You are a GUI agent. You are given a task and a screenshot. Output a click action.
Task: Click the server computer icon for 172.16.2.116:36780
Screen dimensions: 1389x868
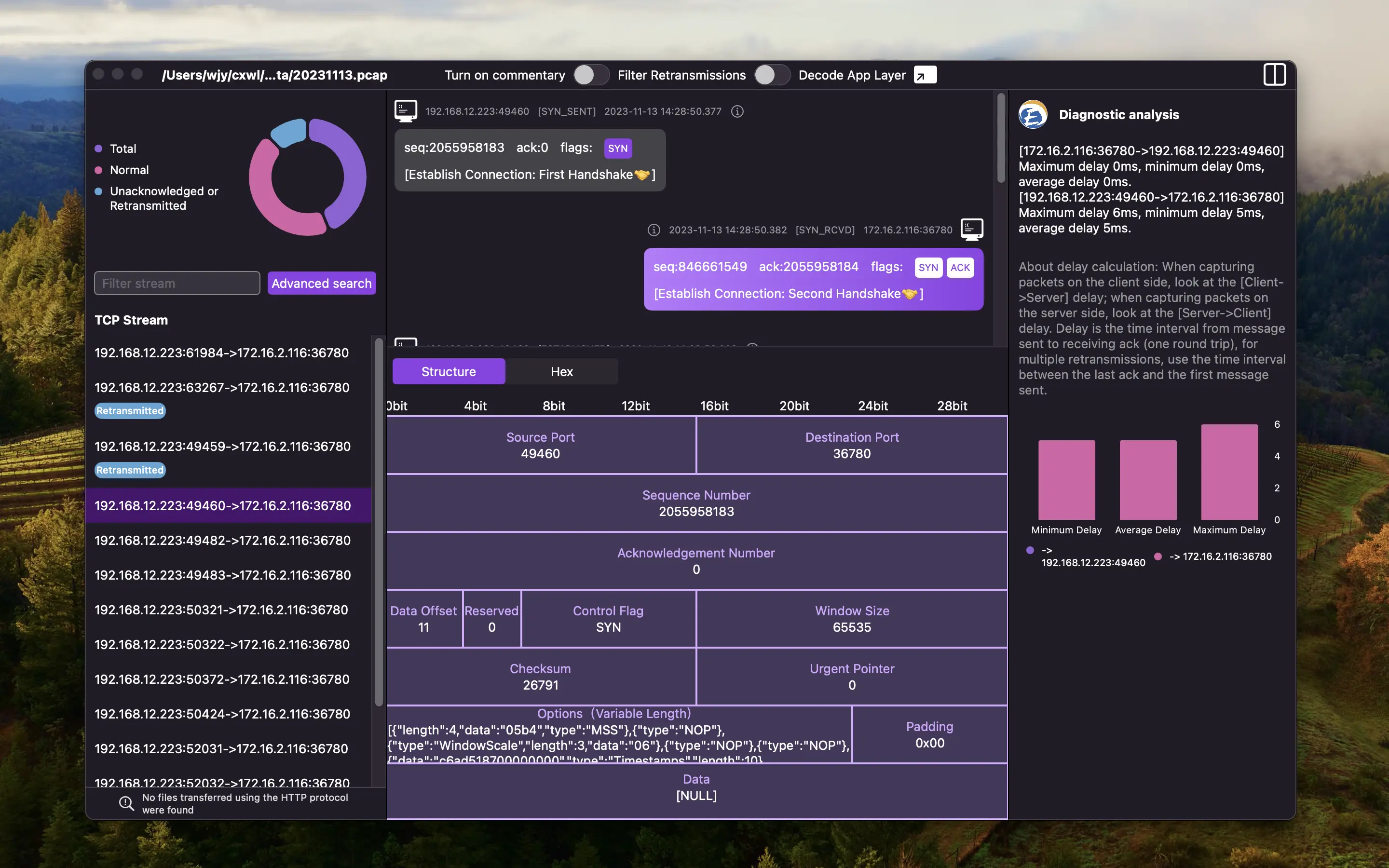point(973,229)
